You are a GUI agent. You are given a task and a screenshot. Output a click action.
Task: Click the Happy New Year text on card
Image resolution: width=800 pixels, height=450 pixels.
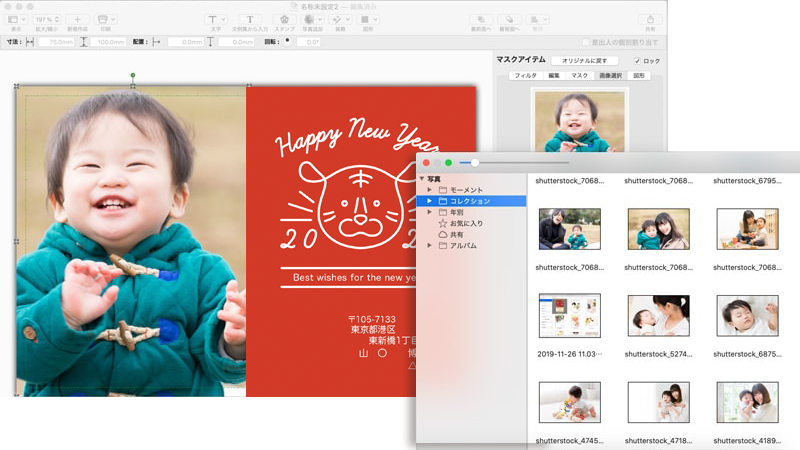(x=357, y=137)
